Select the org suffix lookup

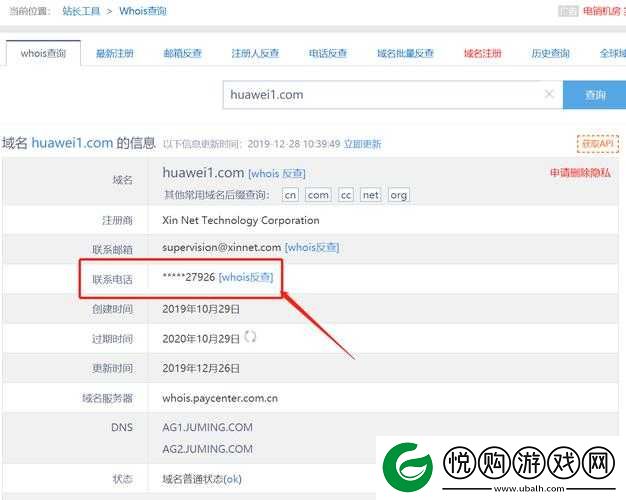coord(398,195)
